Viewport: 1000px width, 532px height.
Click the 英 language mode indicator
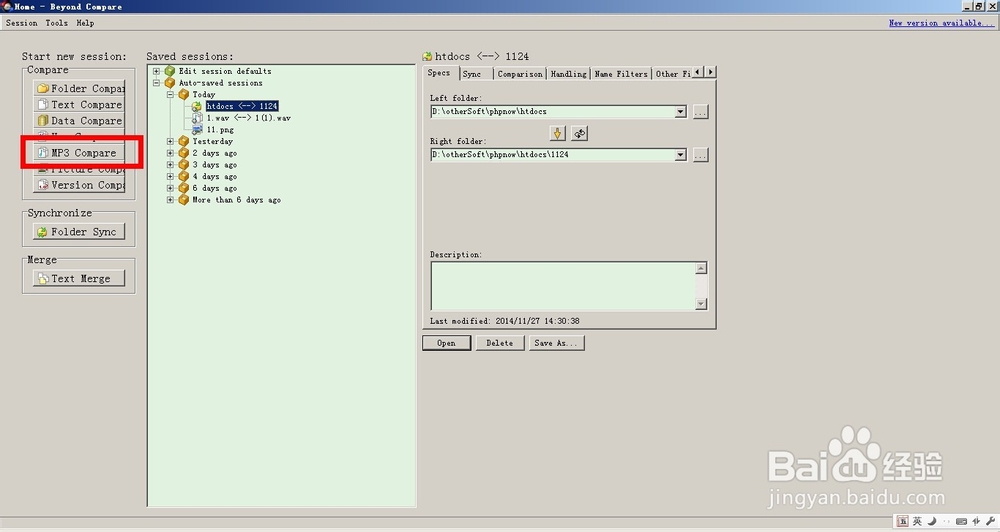917,521
